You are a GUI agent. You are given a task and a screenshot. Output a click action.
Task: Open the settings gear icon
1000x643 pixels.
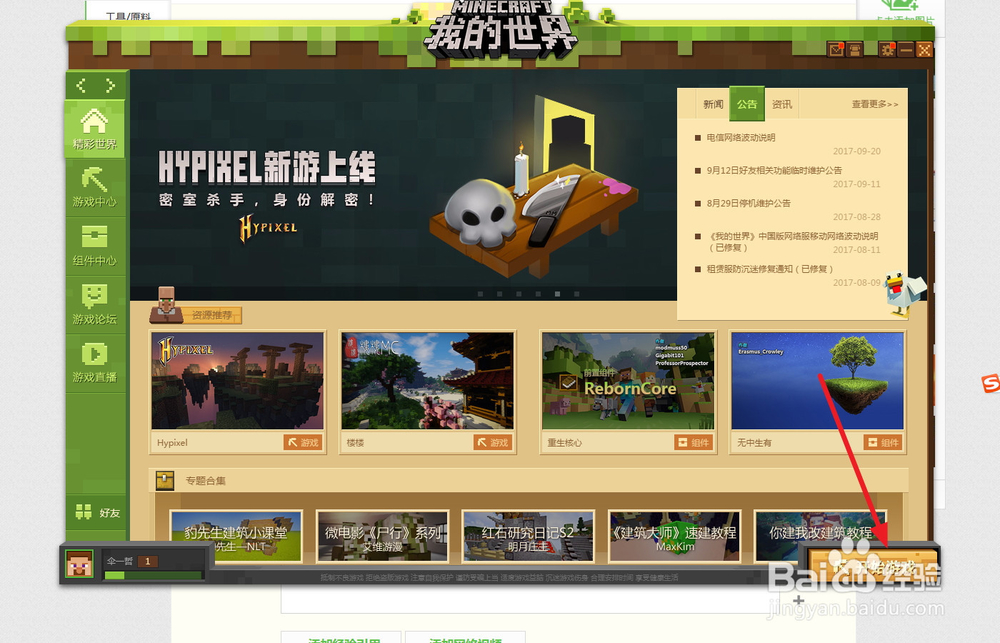pyautogui.click(x=888, y=49)
